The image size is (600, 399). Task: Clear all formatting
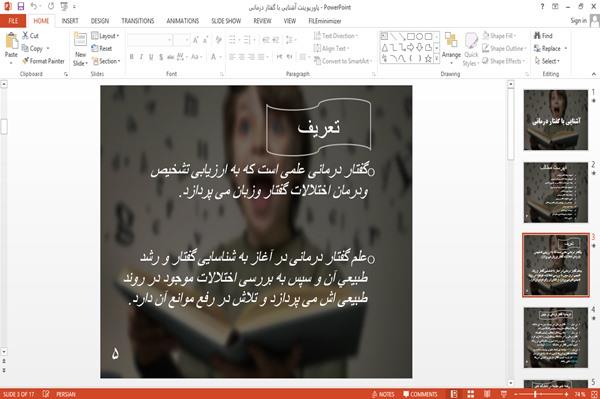218,40
